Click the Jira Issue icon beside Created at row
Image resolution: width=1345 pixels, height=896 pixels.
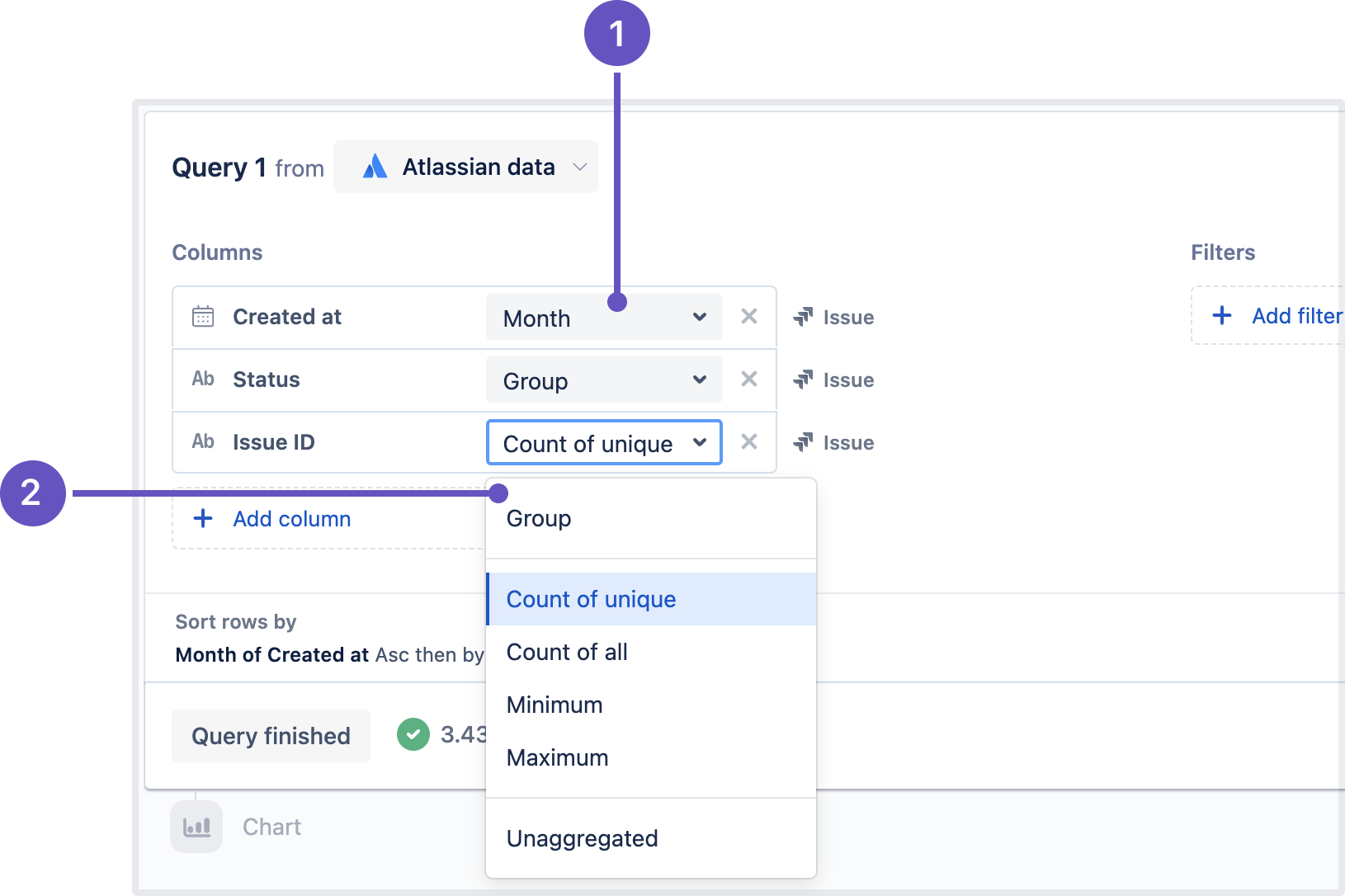click(x=803, y=317)
